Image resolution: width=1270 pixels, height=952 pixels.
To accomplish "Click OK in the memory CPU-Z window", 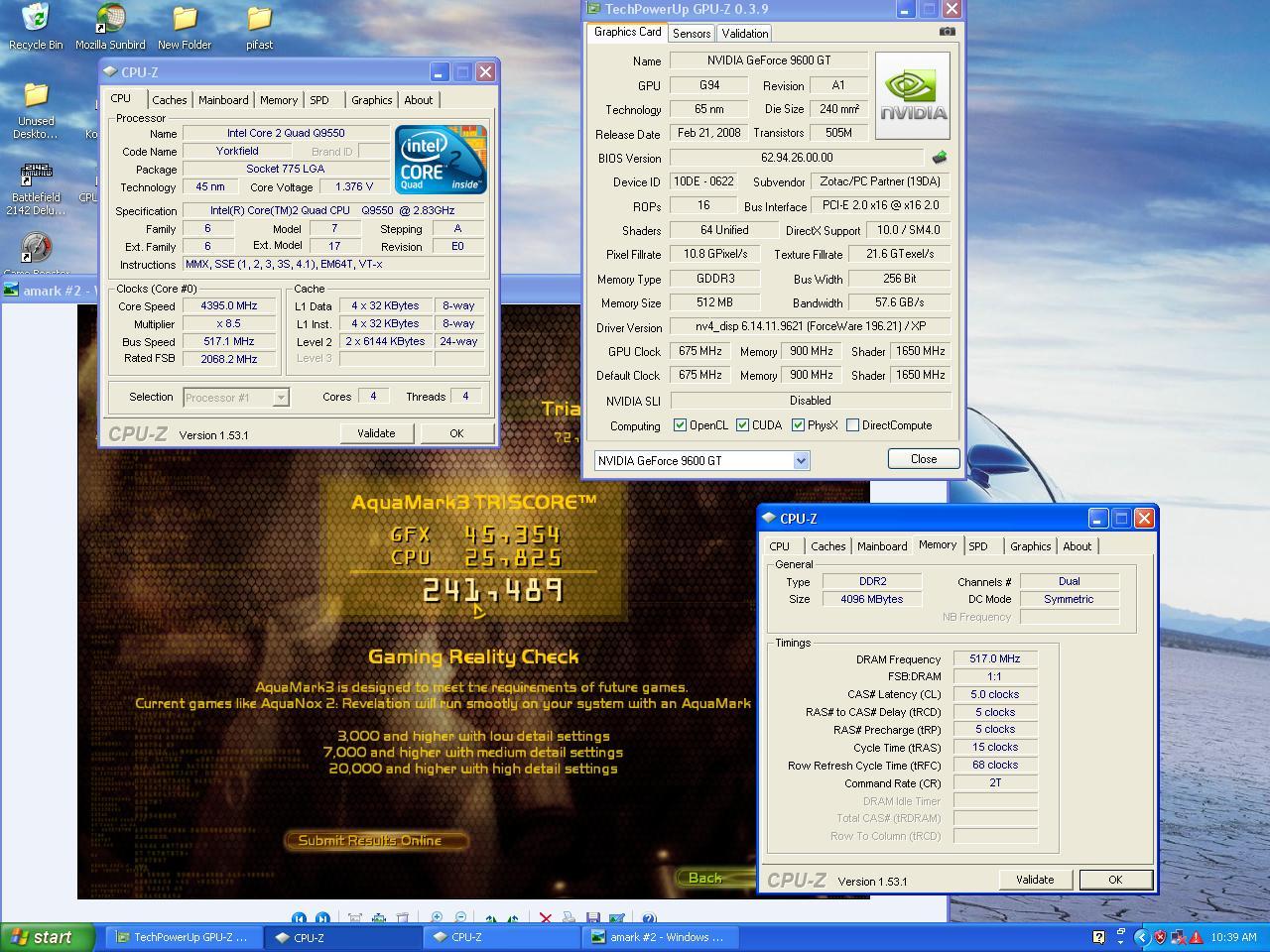I will point(1115,880).
